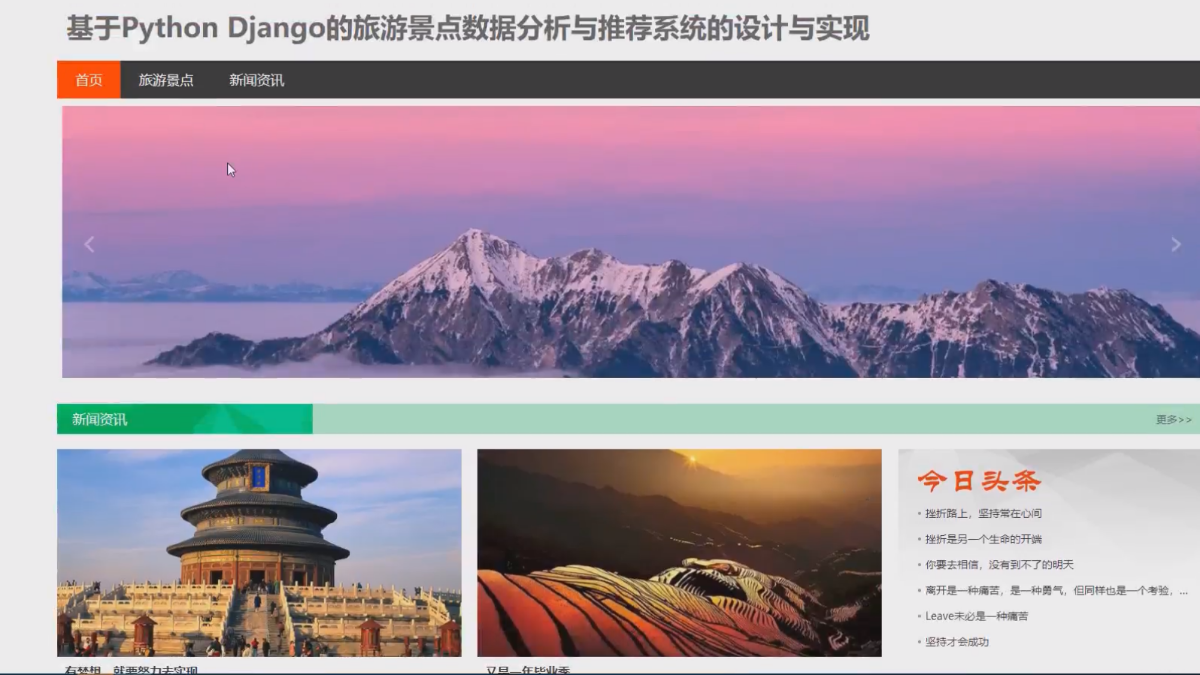Open the 新闻资讯 navigation tab
1200x675 pixels.
point(257,80)
